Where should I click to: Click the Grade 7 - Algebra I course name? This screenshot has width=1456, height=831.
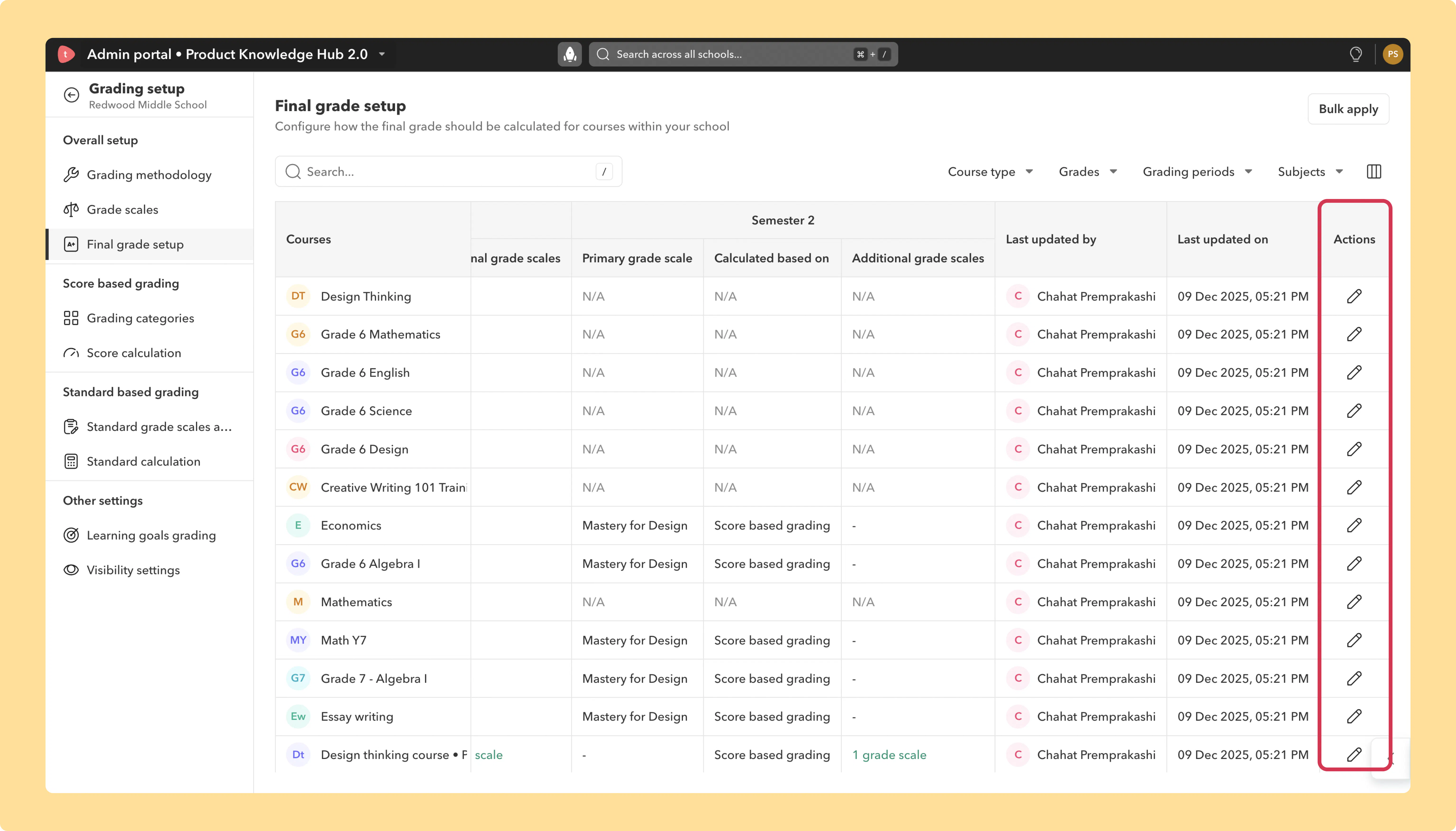coord(374,679)
